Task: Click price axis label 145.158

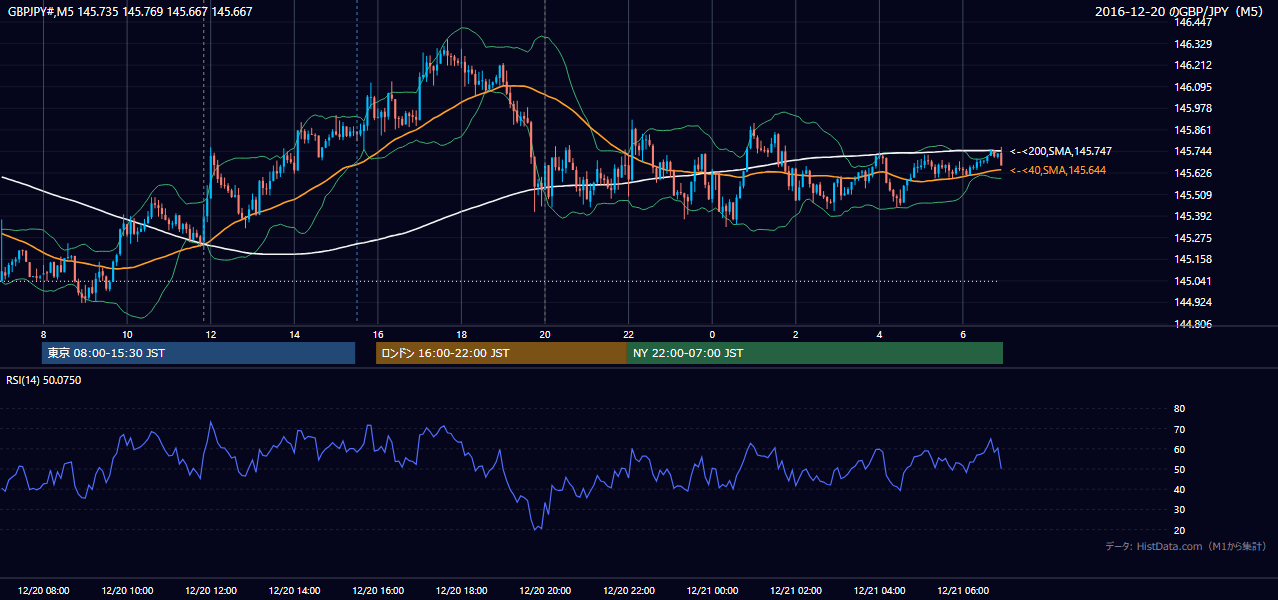Action: pos(1193,259)
